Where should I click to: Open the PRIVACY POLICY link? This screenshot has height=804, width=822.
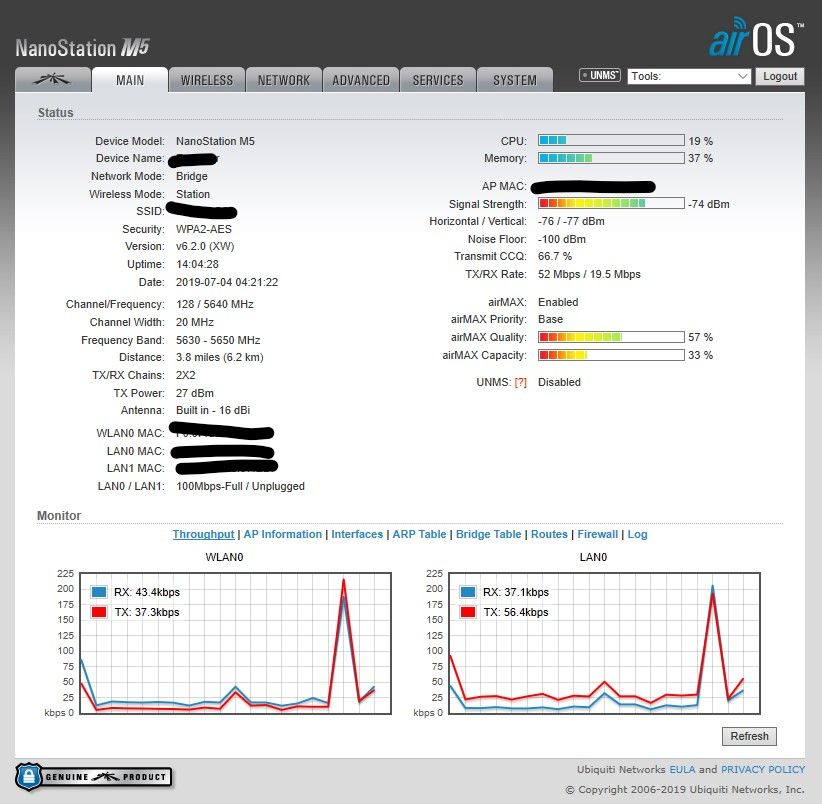tap(762, 769)
